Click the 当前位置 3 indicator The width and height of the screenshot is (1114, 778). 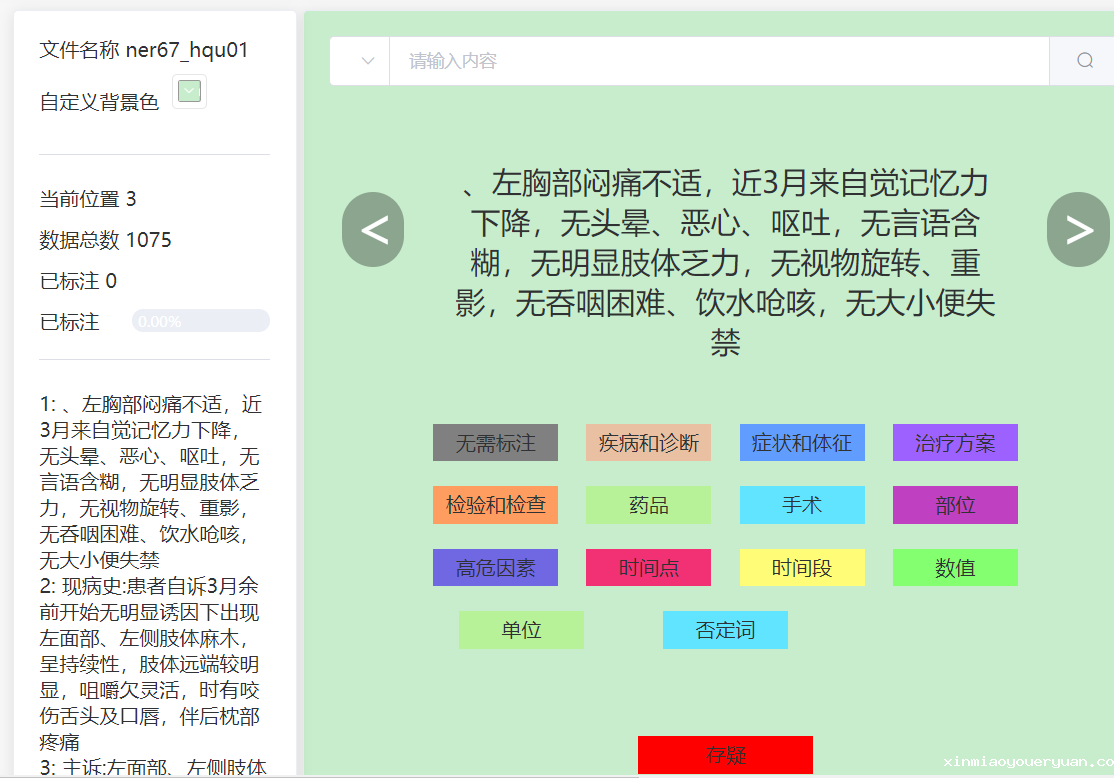(x=88, y=199)
